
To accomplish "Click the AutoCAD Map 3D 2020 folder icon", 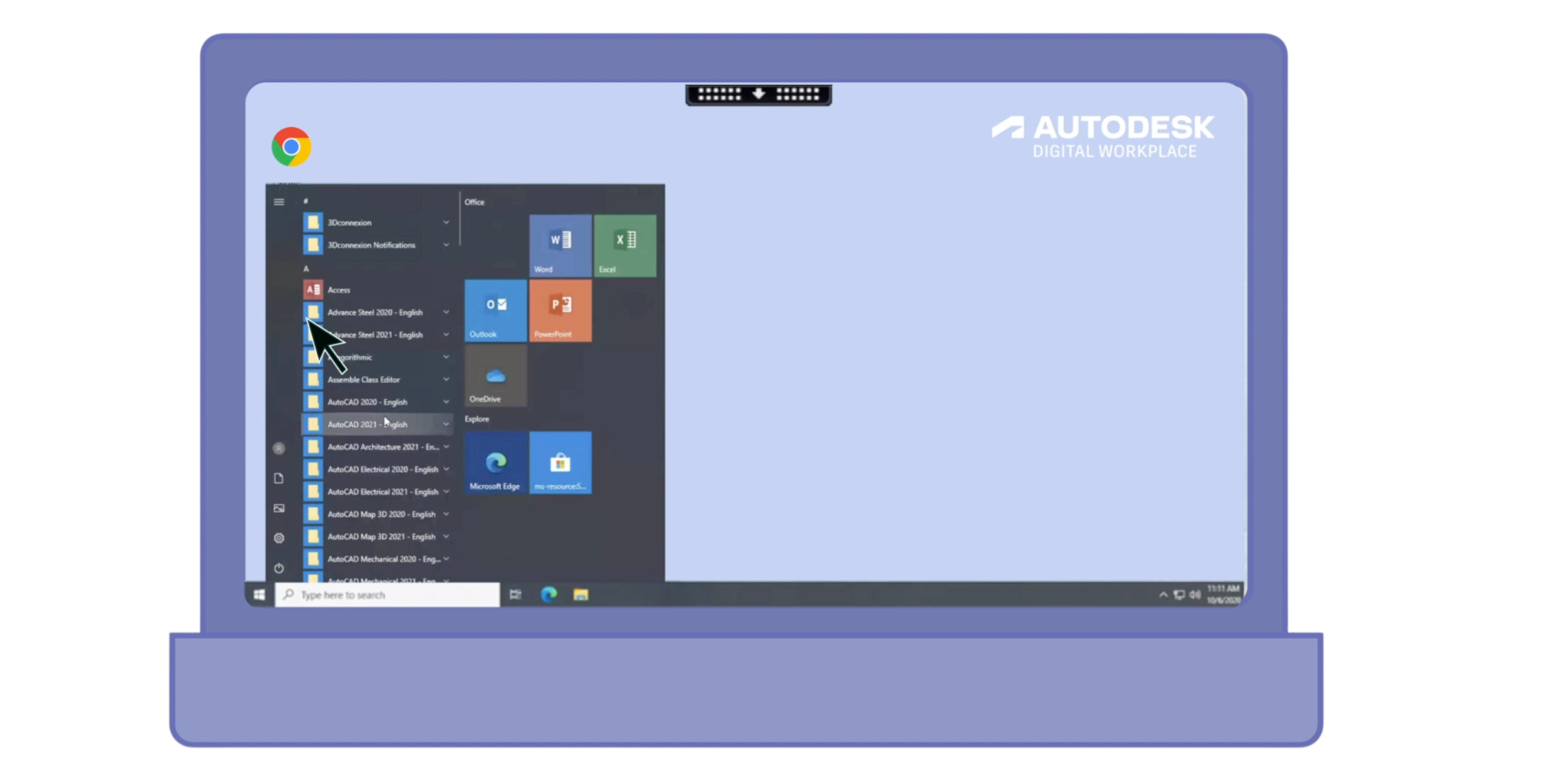I will pos(313,514).
